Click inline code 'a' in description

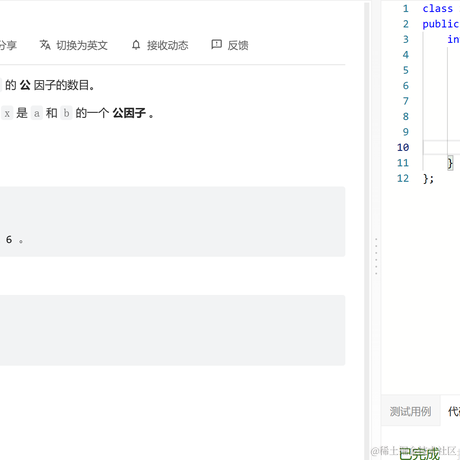point(37,113)
